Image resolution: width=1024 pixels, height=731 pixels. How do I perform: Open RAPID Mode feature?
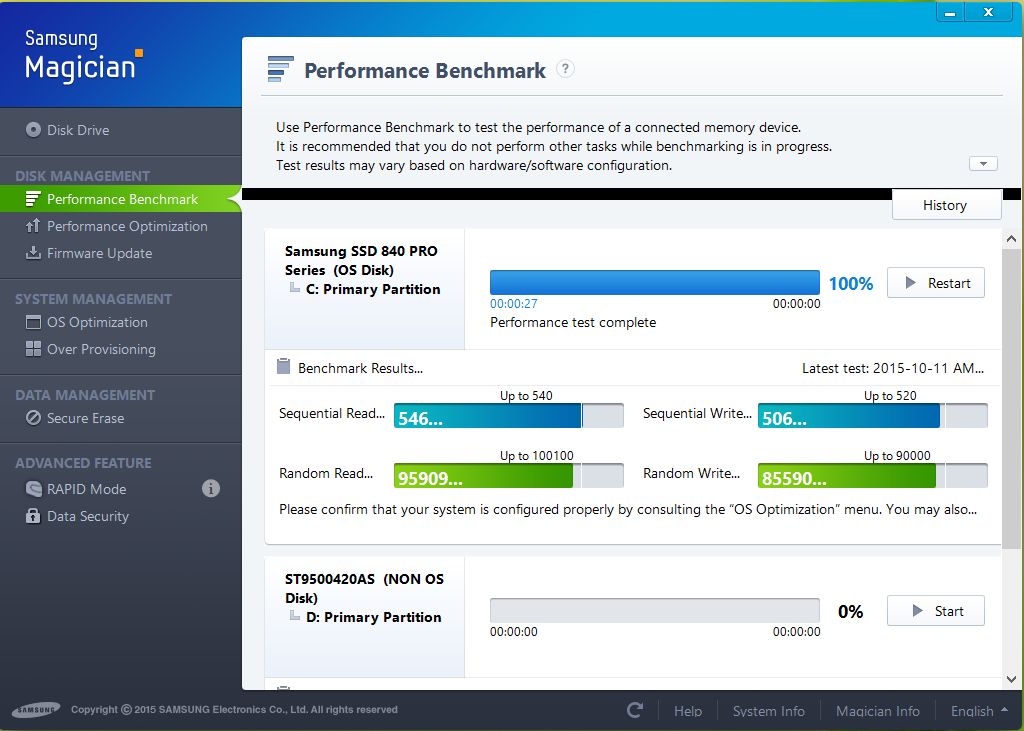[86, 489]
